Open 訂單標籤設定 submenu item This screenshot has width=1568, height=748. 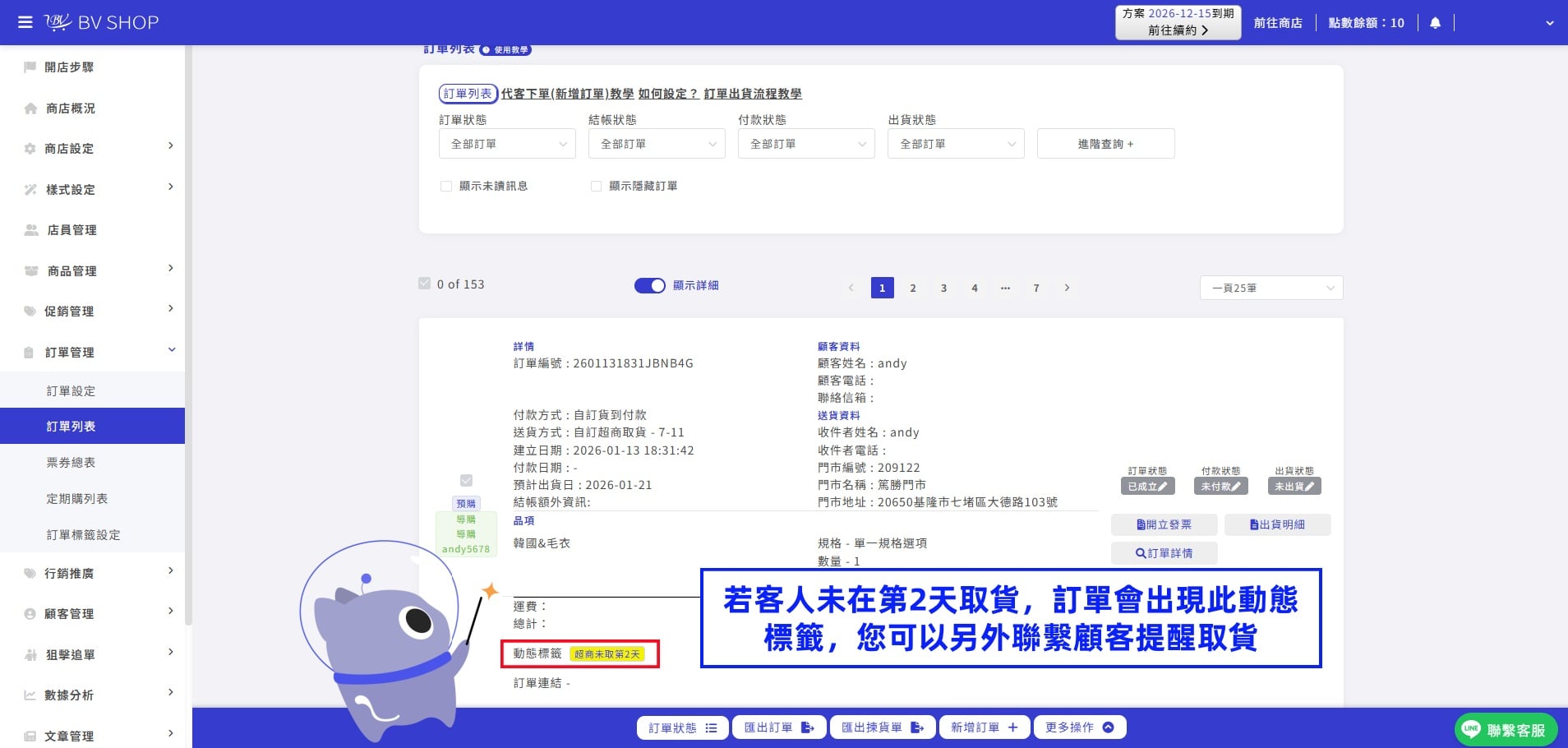click(x=92, y=534)
